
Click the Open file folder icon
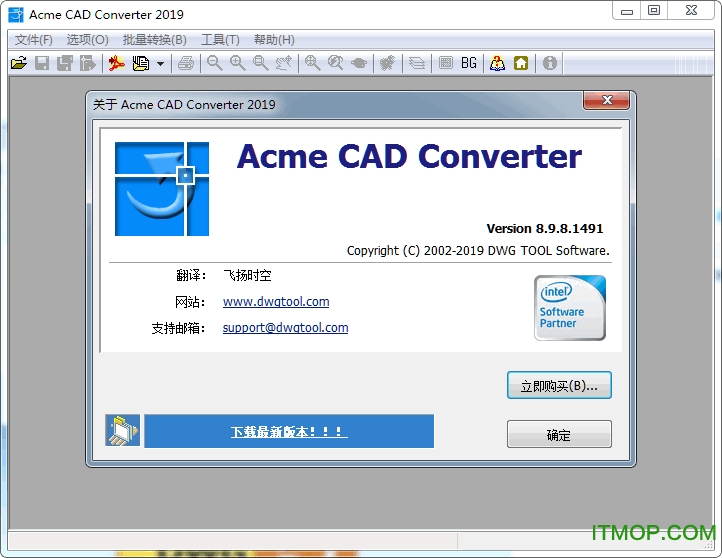click(x=19, y=63)
